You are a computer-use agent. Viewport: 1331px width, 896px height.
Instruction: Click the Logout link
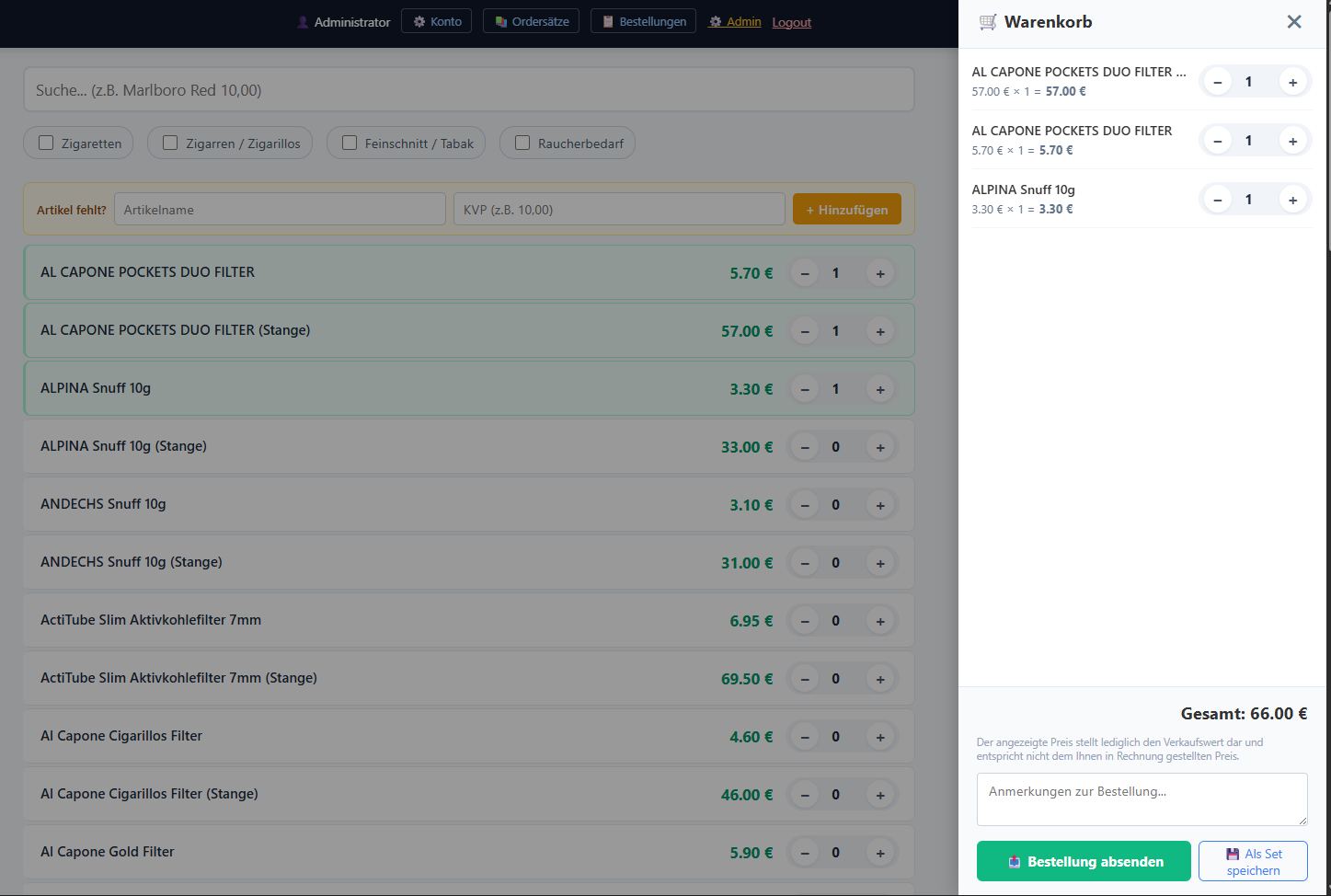(x=792, y=22)
